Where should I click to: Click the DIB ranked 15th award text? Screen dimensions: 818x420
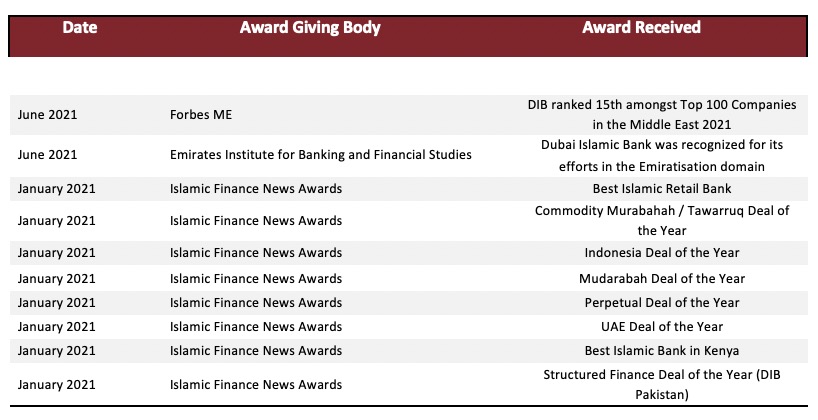(x=661, y=115)
